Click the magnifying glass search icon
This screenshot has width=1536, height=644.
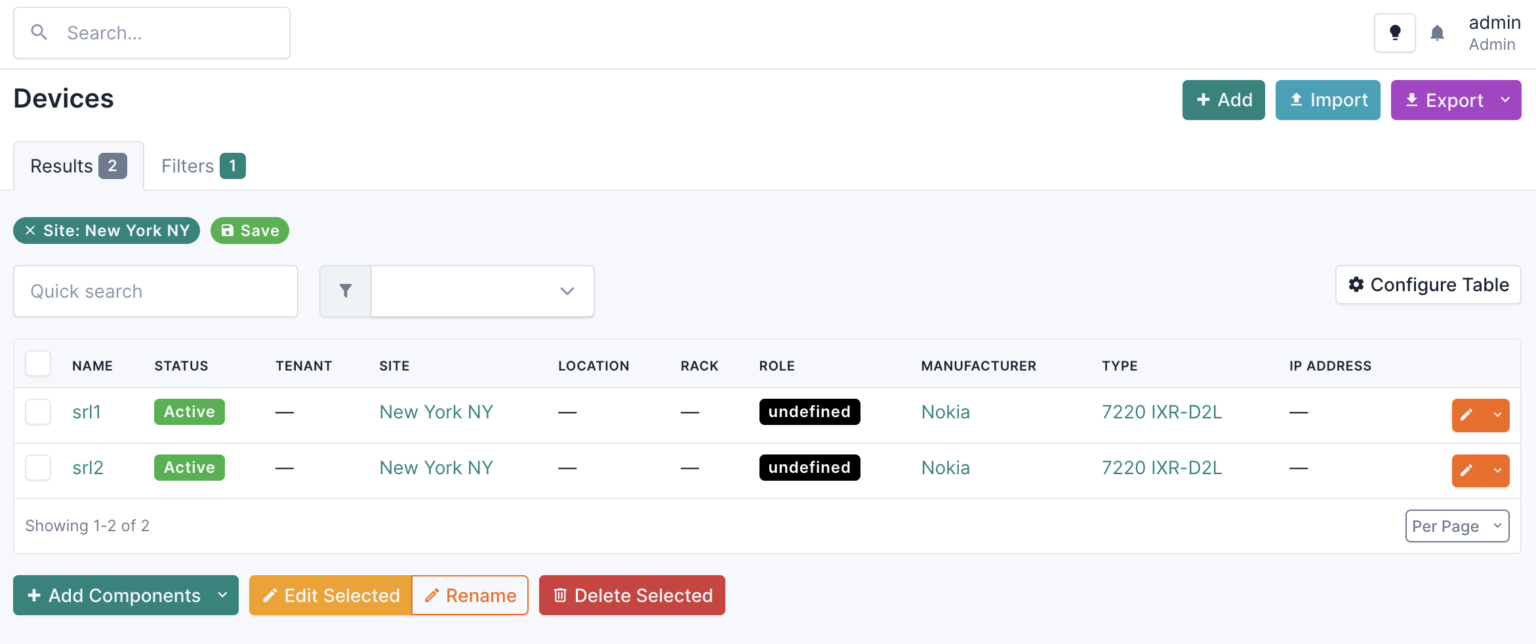(39, 32)
